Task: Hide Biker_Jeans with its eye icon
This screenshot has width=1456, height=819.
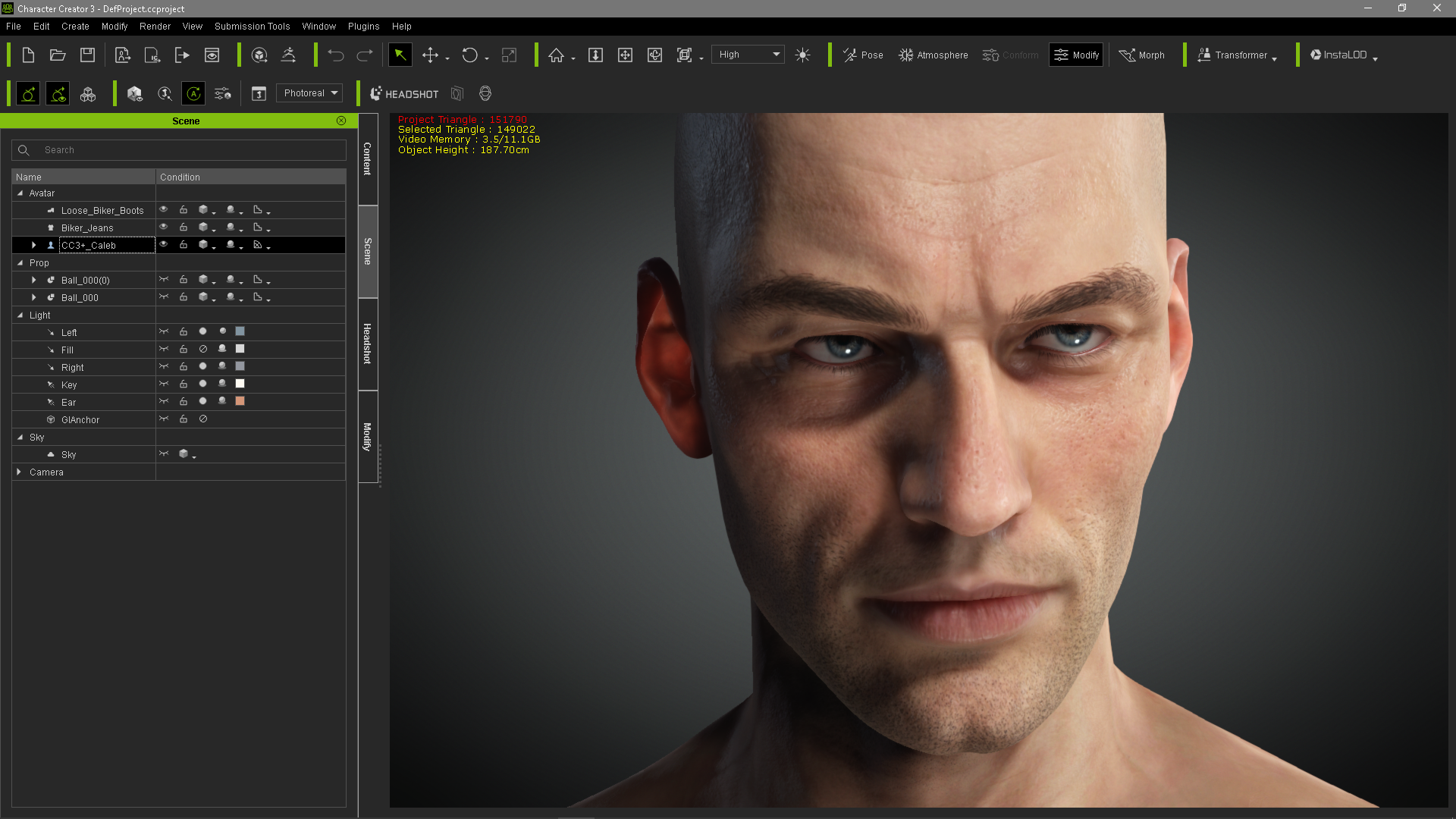Action: [x=163, y=227]
